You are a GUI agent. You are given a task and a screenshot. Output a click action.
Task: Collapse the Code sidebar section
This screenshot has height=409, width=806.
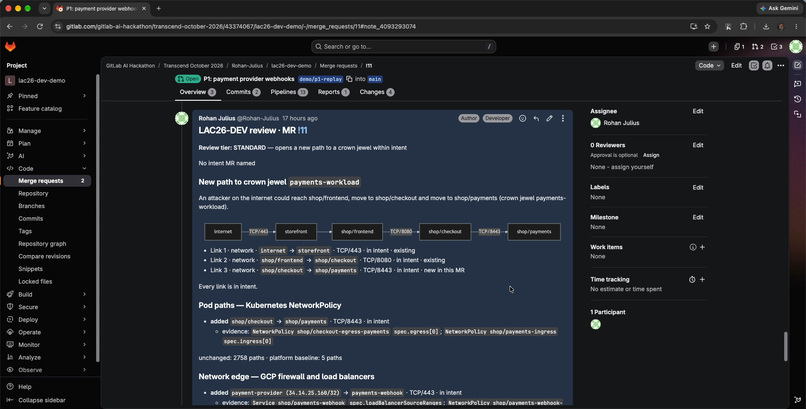(x=84, y=169)
